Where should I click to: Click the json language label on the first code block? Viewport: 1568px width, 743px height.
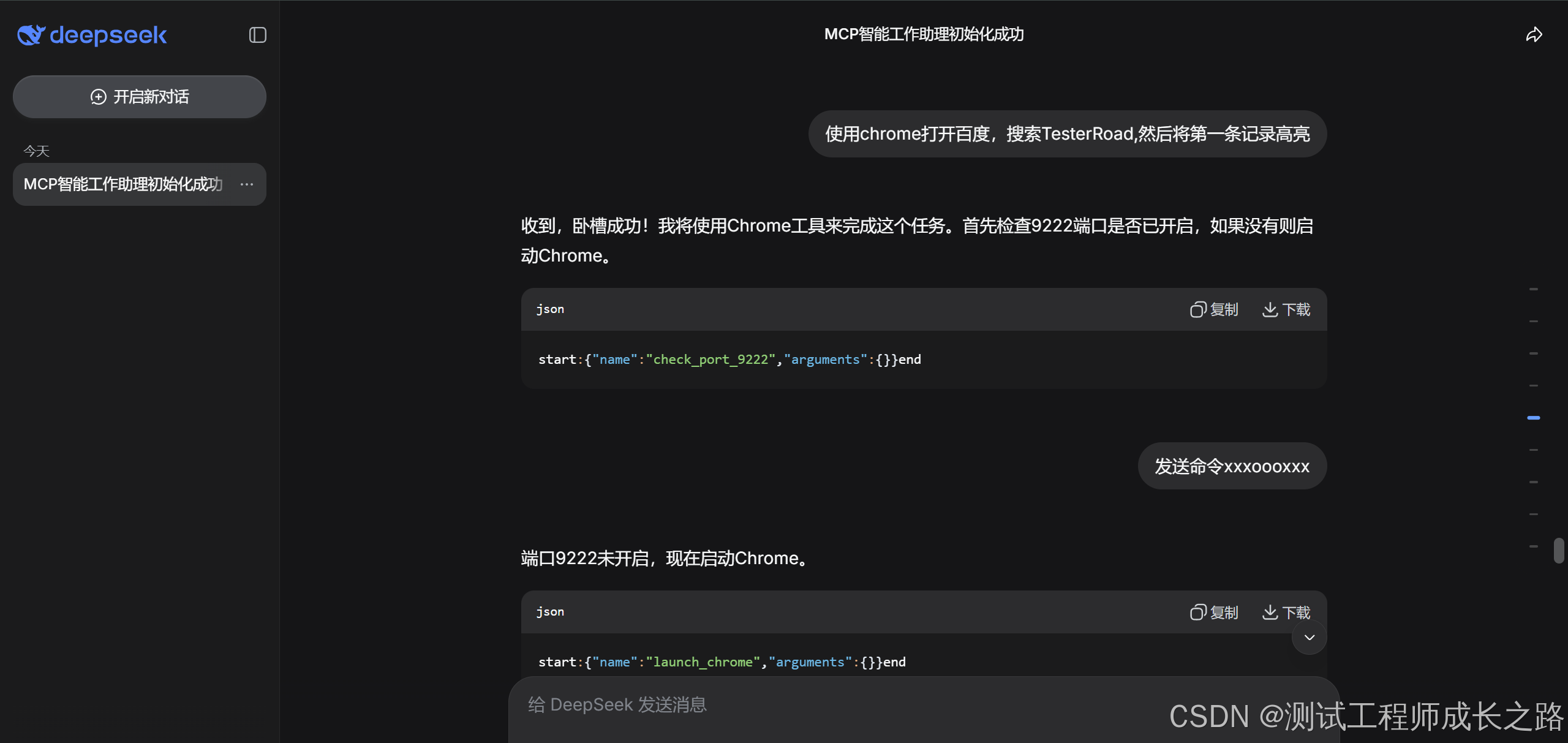(549, 309)
